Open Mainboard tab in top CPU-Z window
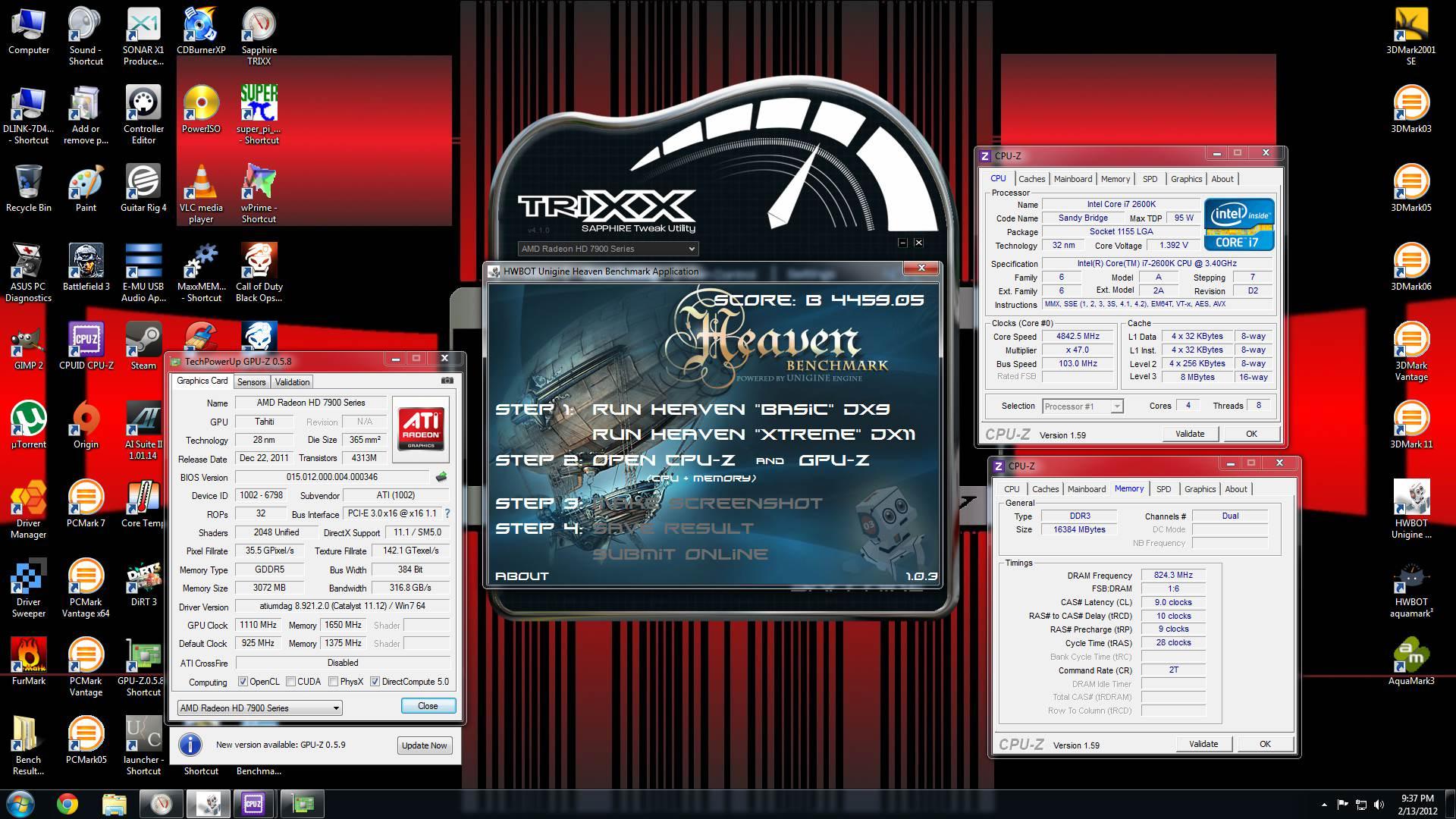 click(x=1073, y=179)
